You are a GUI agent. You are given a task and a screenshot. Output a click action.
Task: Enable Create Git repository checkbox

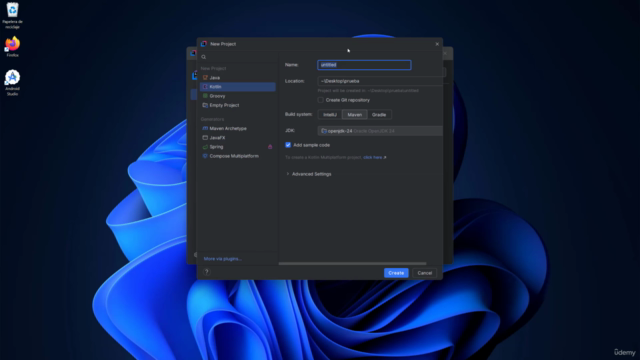coord(321,100)
